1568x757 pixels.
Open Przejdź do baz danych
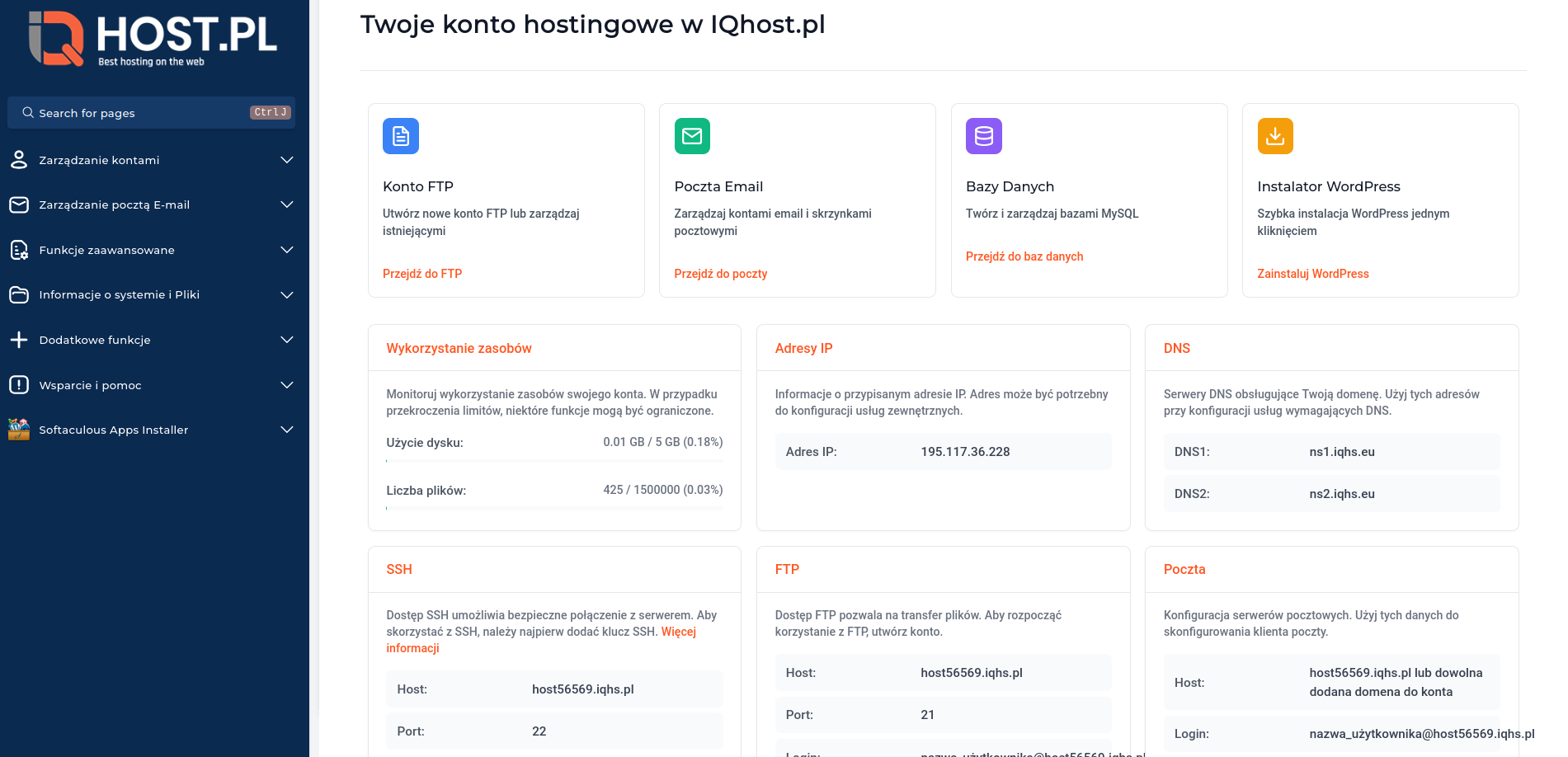(1024, 256)
